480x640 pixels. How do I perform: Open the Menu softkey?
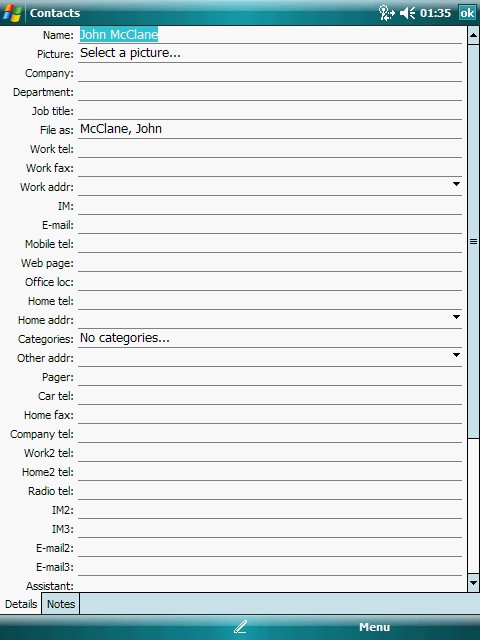[374, 627]
